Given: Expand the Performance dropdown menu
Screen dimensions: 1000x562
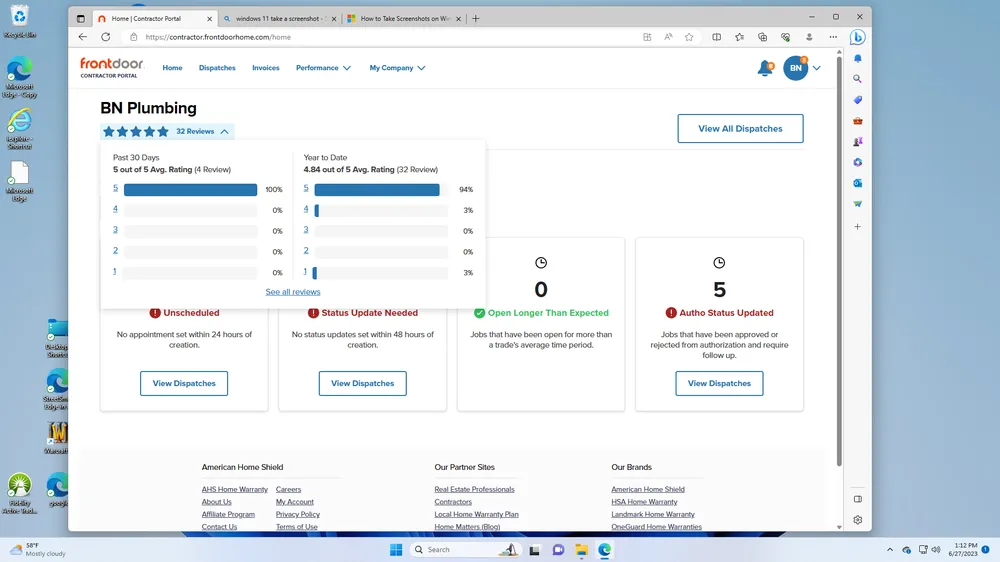Looking at the screenshot, I should [x=323, y=68].
